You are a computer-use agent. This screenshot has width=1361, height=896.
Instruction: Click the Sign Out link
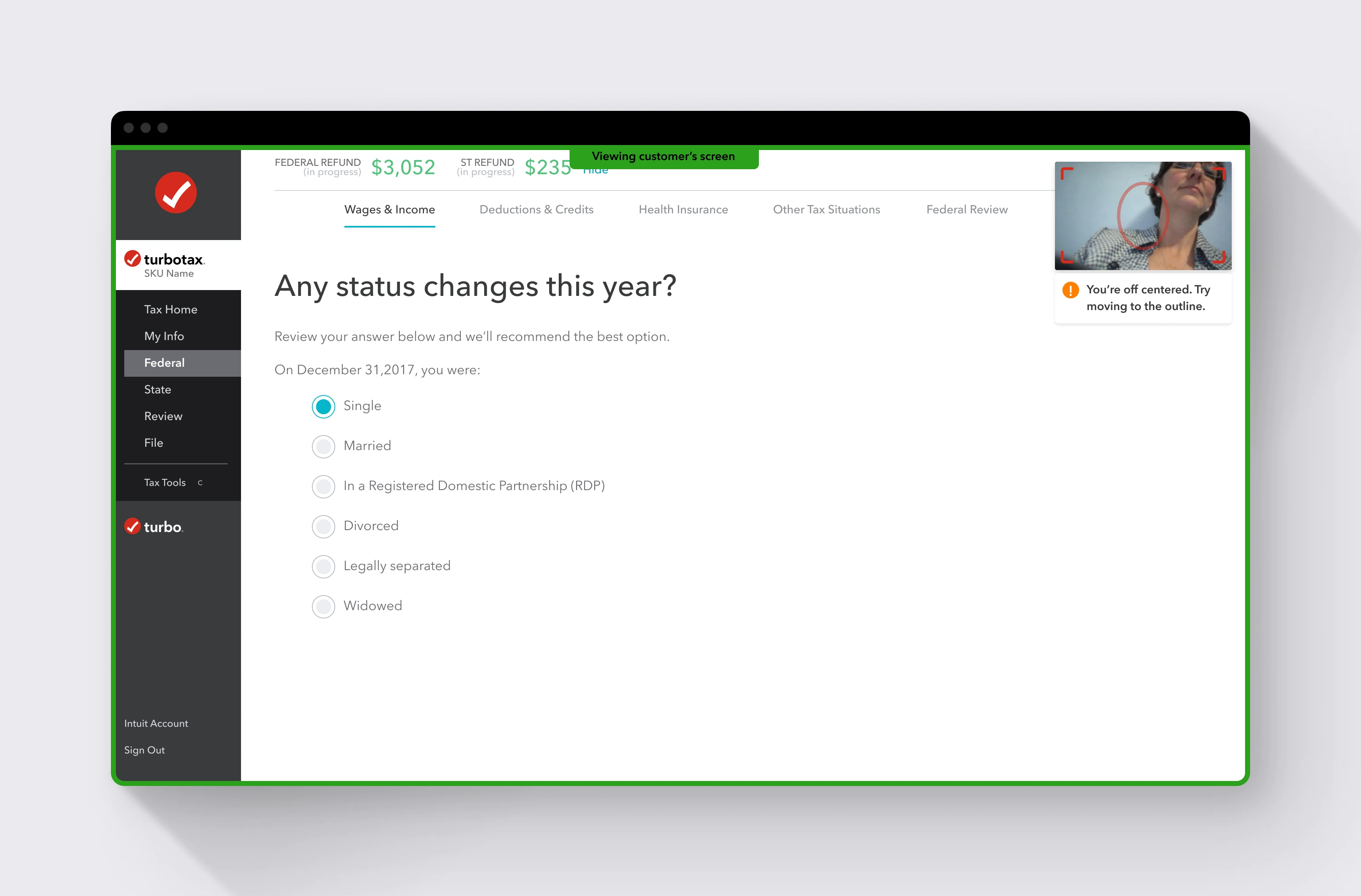(144, 750)
